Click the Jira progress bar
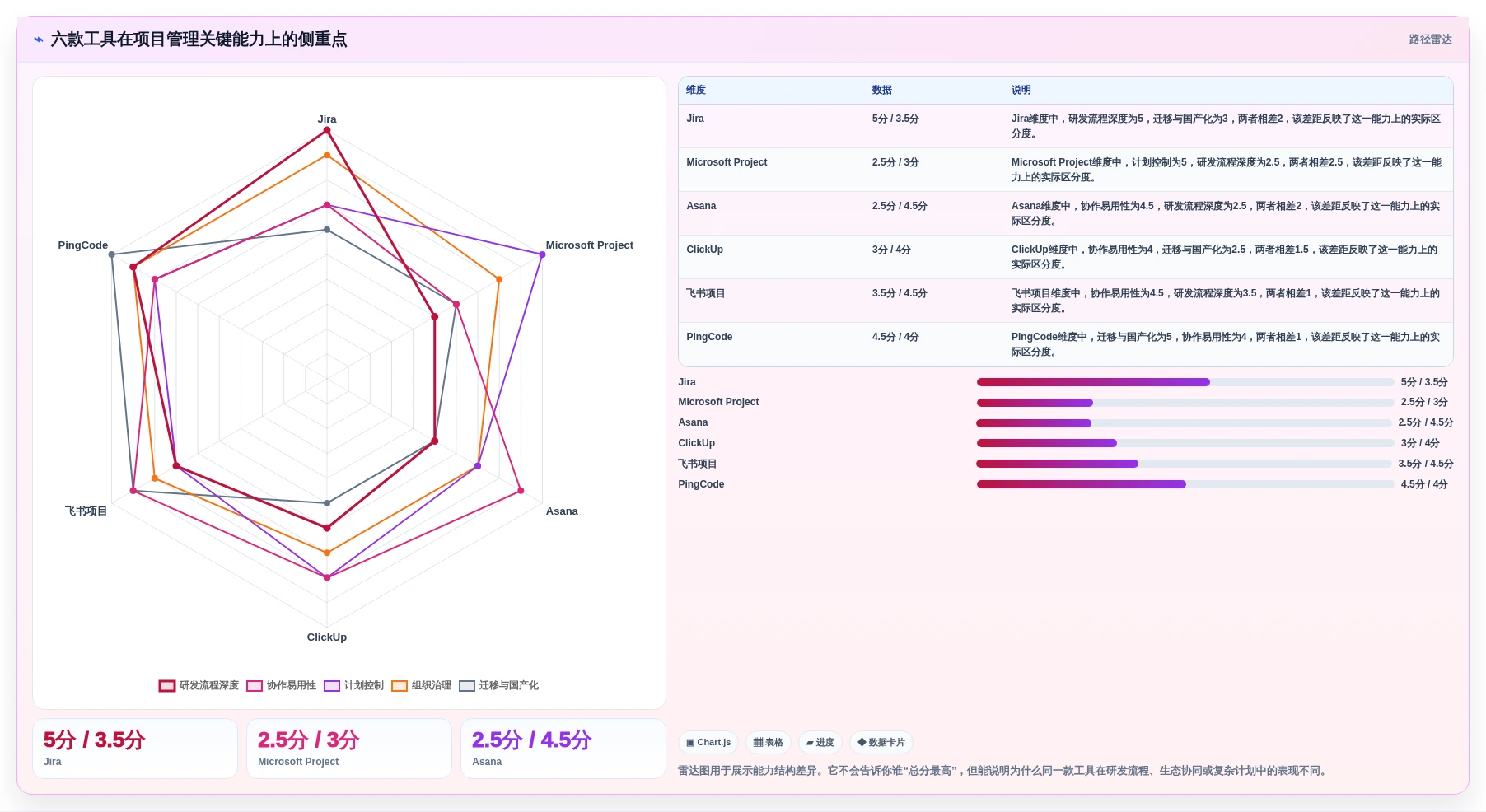This screenshot has height=812, width=1486. coord(1185,382)
